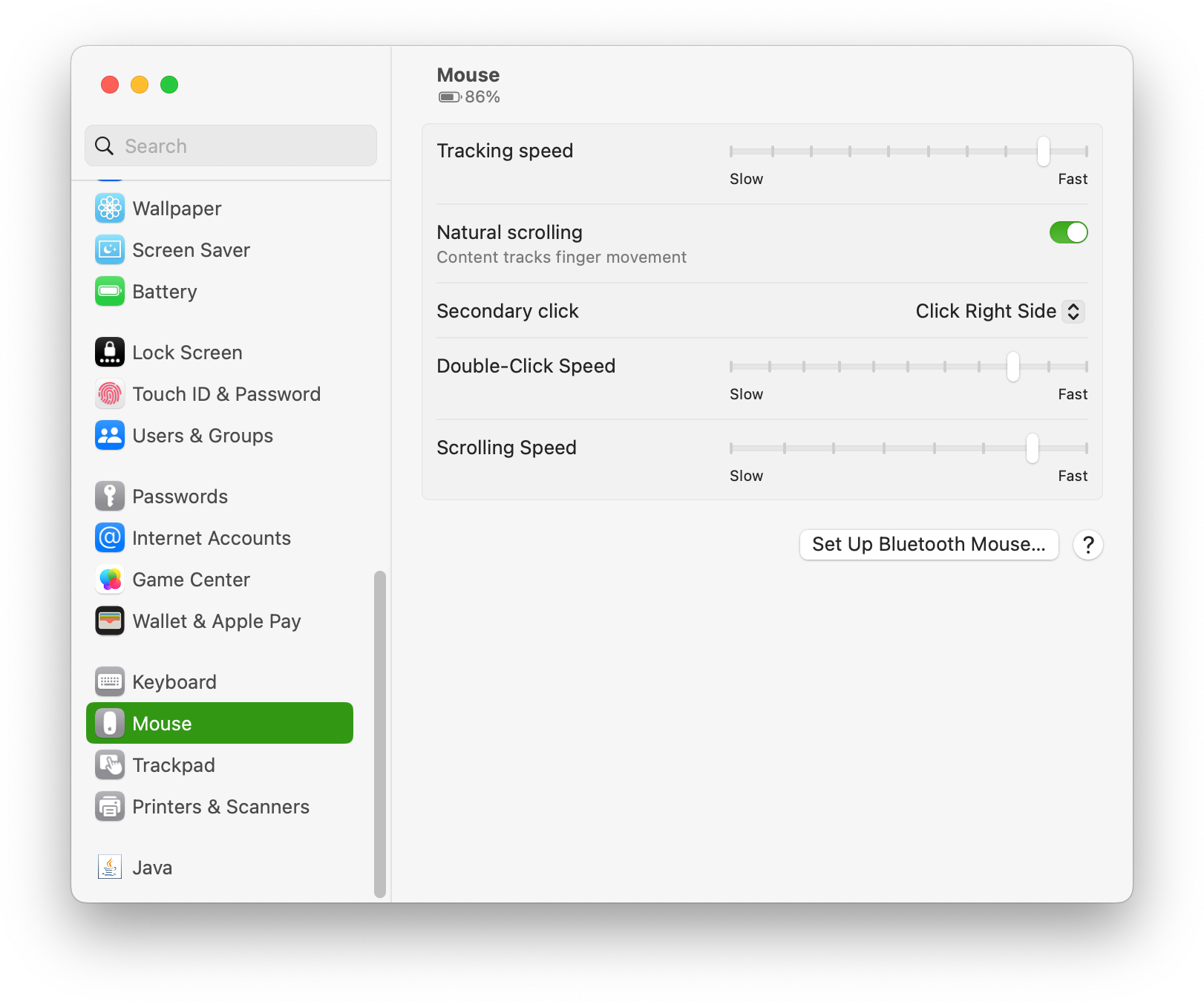This screenshot has height=1002, width=1204.
Task: Click 'Content tracks finger movement' description
Action: point(561,257)
